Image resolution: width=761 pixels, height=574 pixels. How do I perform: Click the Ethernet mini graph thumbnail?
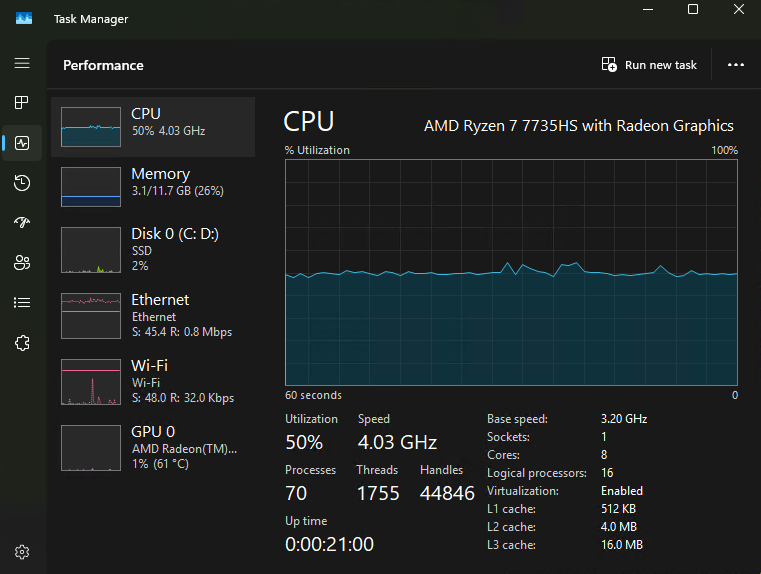91,316
